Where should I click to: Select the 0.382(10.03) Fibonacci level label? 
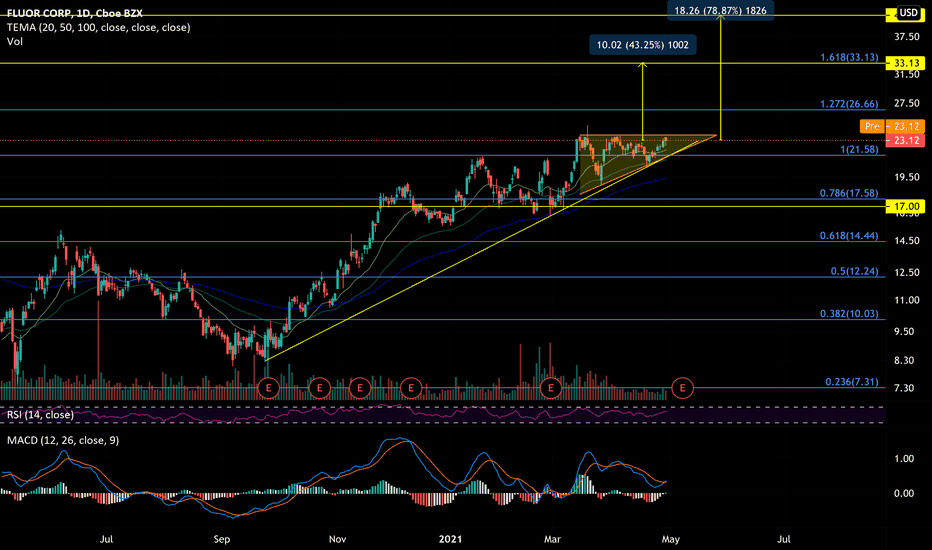click(849, 313)
